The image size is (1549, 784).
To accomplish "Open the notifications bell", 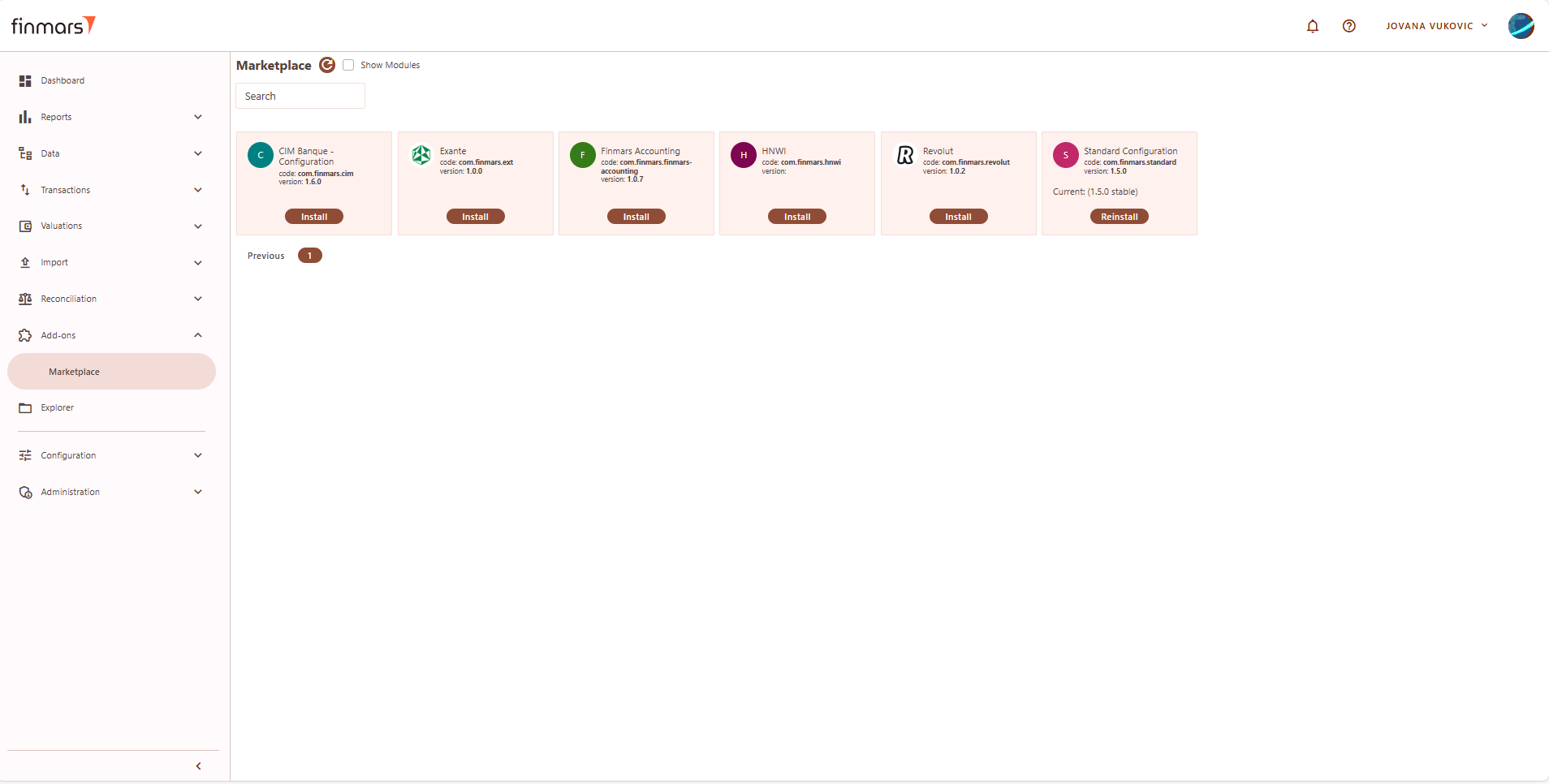I will tap(1313, 26).
